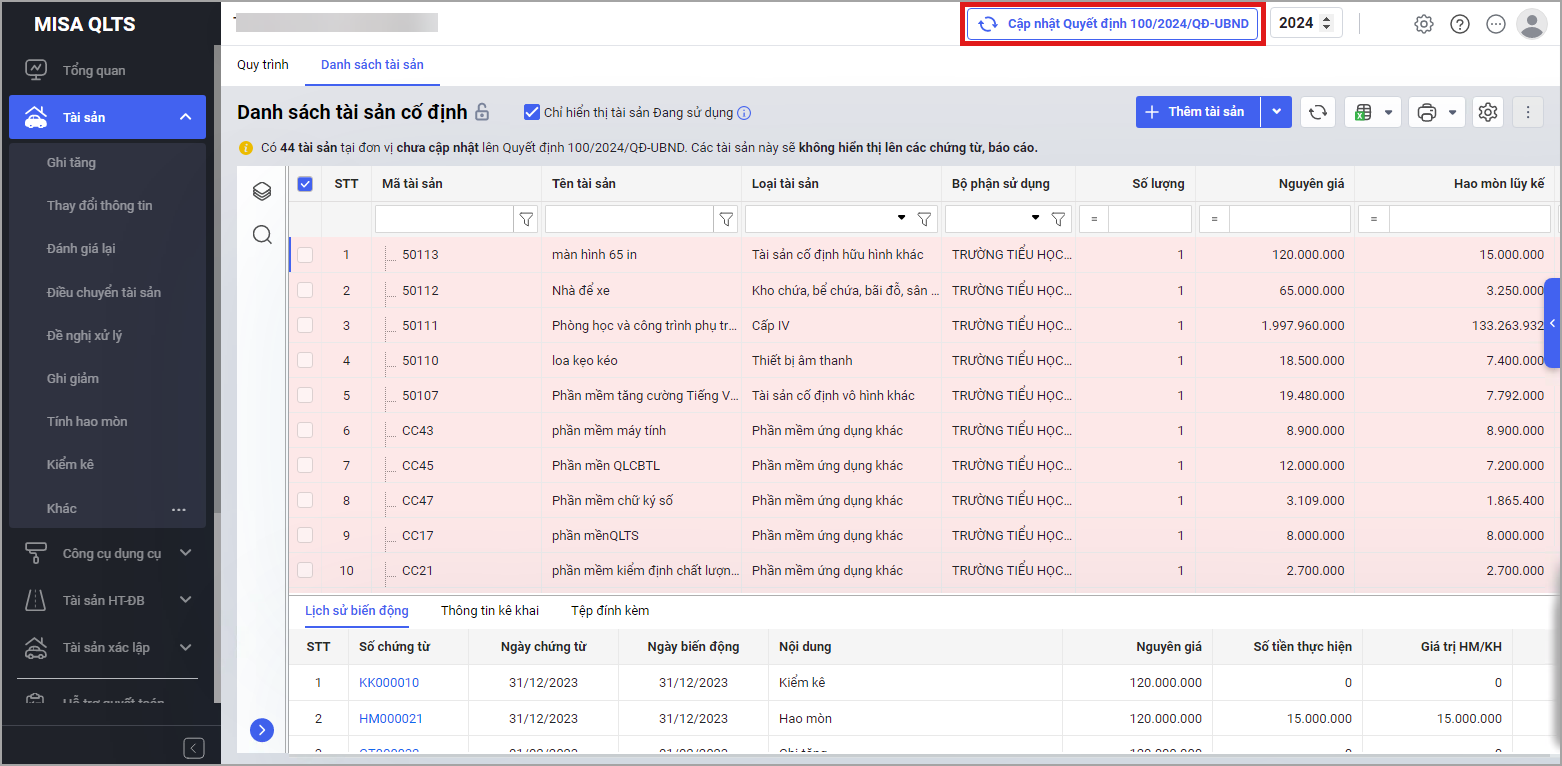Click the refresh data icon in toolbar
1562x766 pixels.
(1318, 112)
